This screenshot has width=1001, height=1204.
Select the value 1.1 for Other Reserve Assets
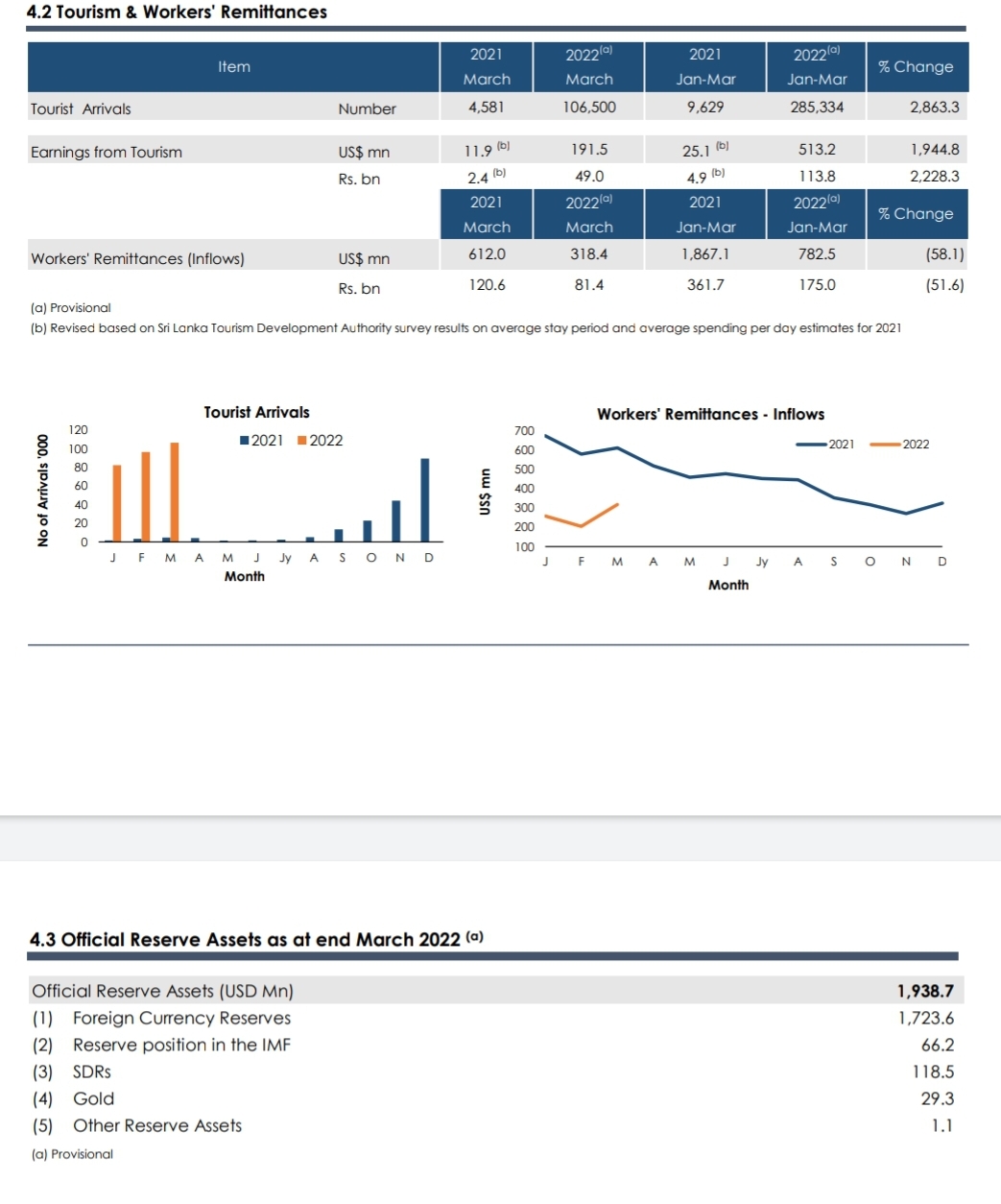coord(942,1125)
